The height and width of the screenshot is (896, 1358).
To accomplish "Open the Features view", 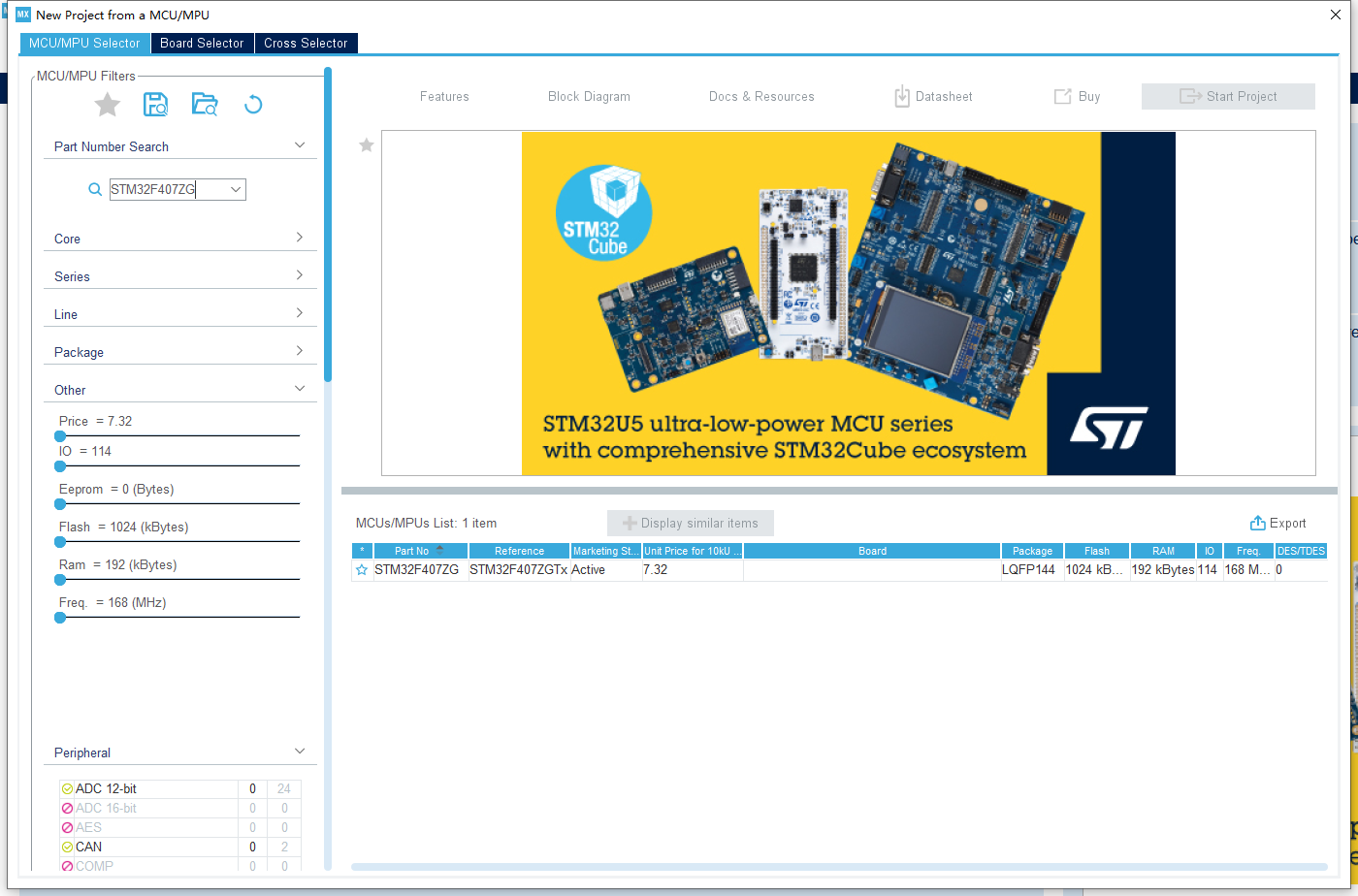I will (444, 96).
